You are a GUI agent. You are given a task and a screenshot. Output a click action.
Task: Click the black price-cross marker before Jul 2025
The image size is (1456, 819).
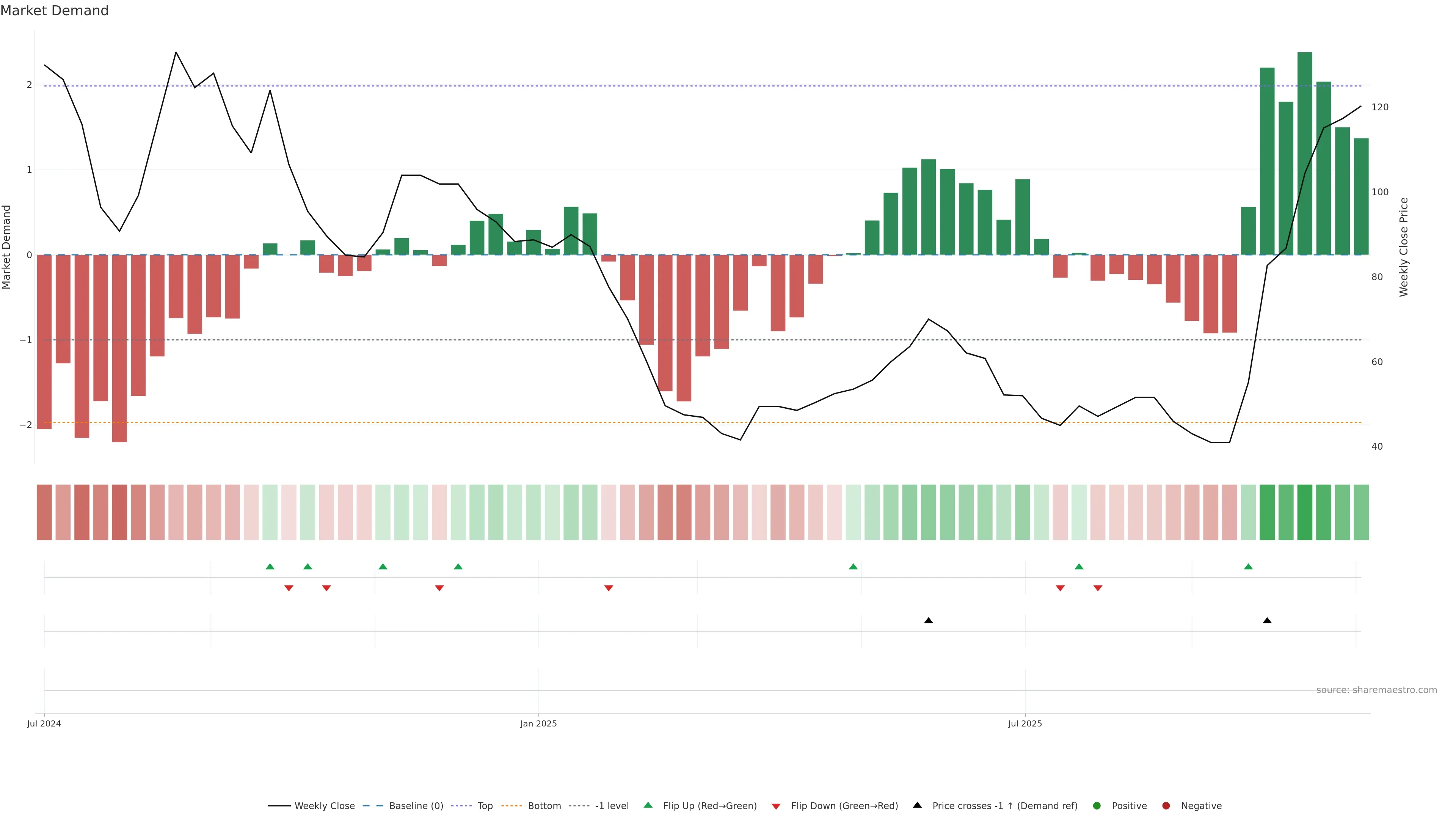928,621
